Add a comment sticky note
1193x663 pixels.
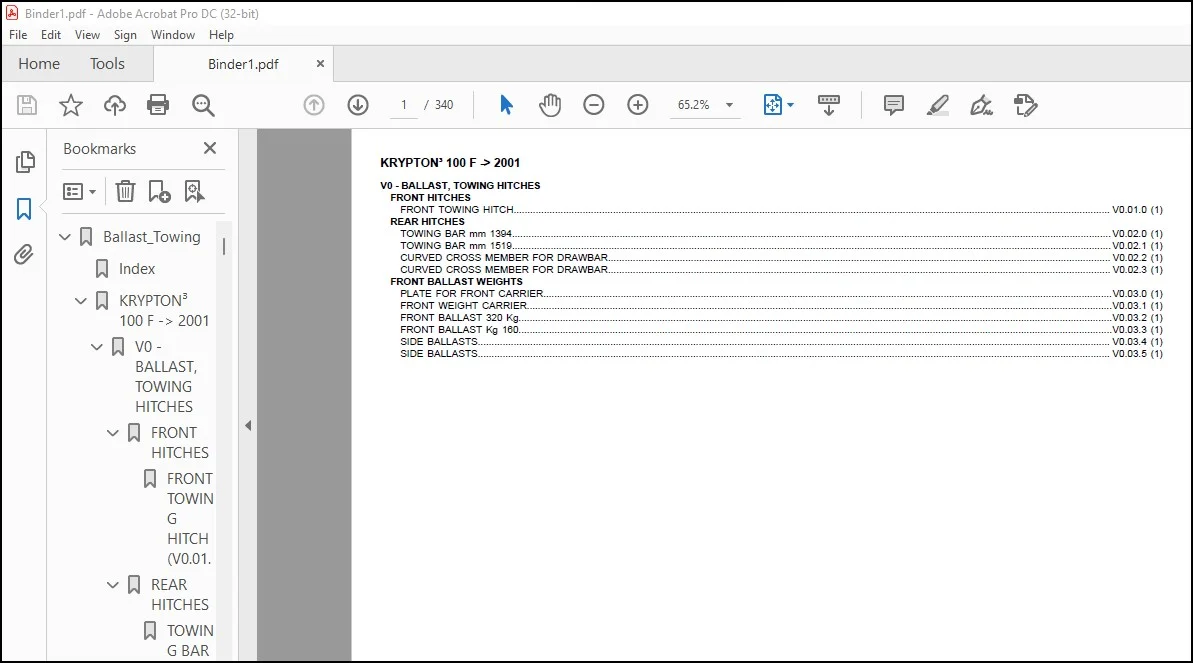894,105
